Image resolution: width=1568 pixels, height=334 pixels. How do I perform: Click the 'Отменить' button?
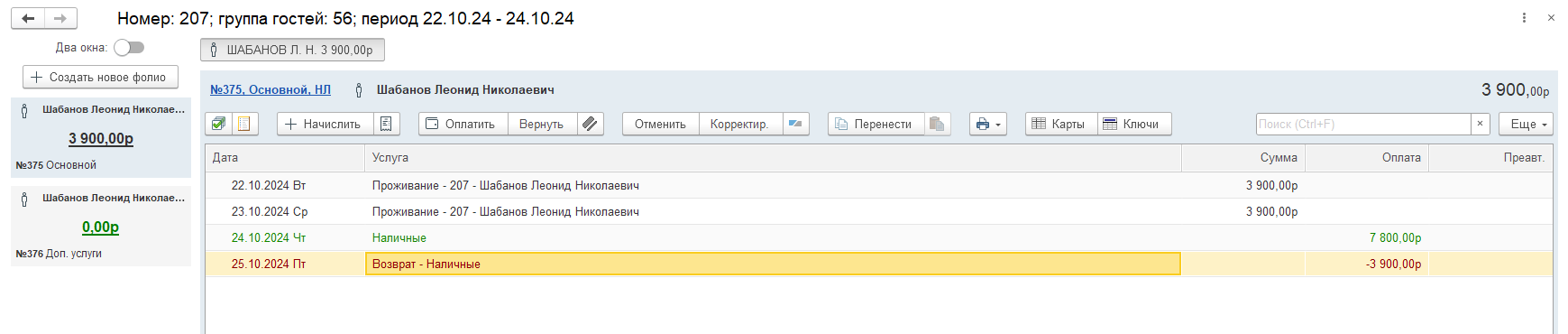click(x=661, y=124)
